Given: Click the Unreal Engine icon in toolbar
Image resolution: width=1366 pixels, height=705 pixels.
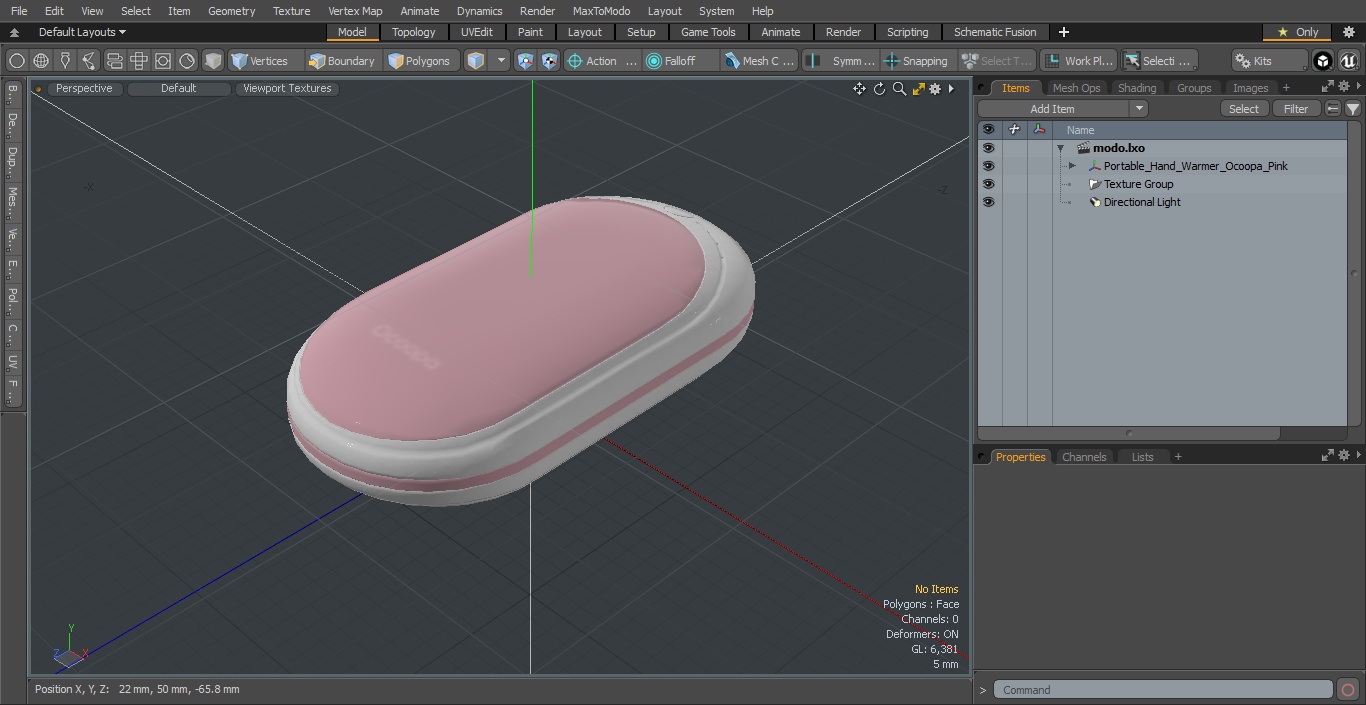Looking at the screenshot, I should [x=1348, y=61].
